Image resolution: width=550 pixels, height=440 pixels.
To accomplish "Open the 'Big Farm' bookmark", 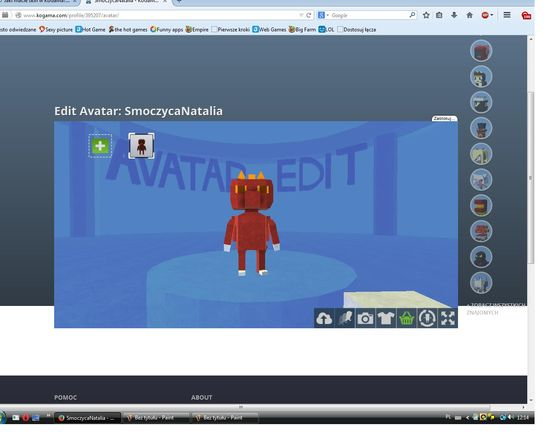I will coord(302,29).
